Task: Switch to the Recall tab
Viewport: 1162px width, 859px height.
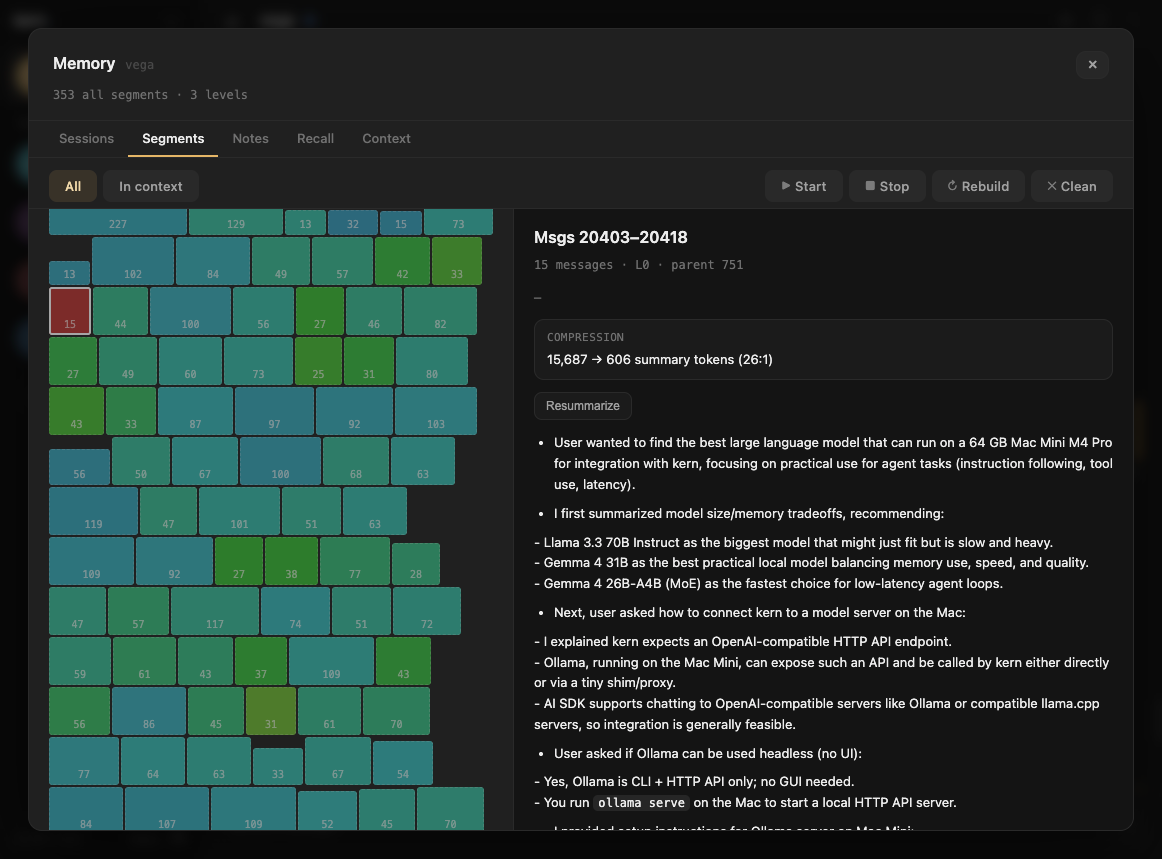Action: click(315, 139)
